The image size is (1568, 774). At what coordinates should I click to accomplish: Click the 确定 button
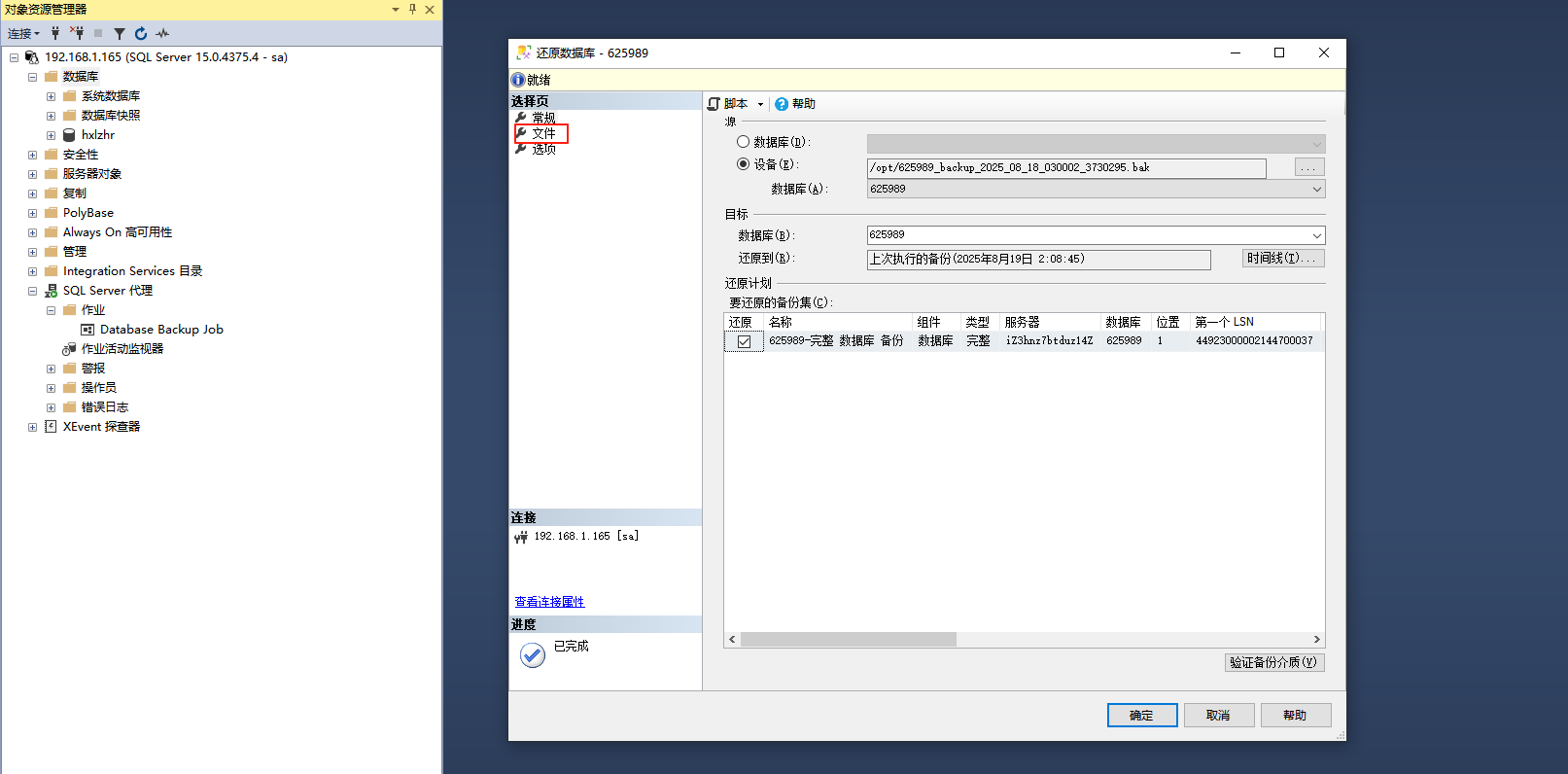click(x=1142, y=715)
